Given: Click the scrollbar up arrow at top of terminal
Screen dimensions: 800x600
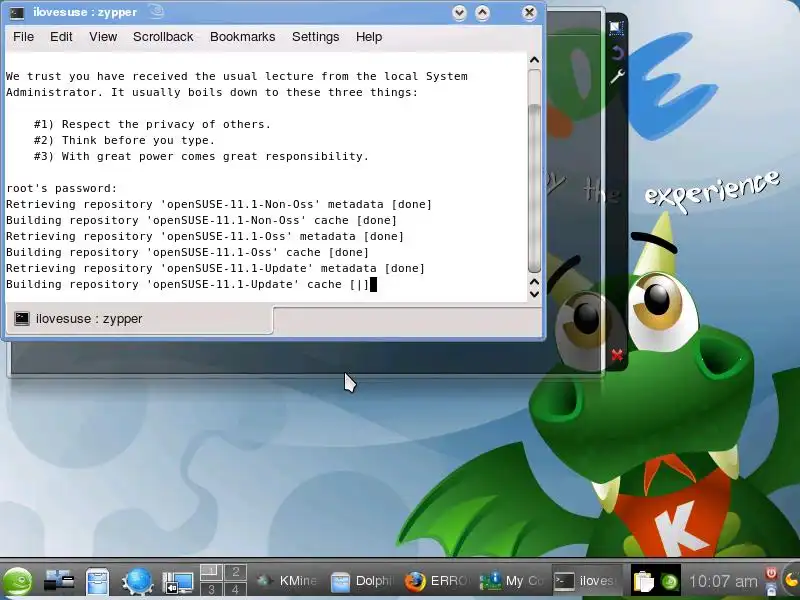Looking at the screenshot, I should 534,60.
